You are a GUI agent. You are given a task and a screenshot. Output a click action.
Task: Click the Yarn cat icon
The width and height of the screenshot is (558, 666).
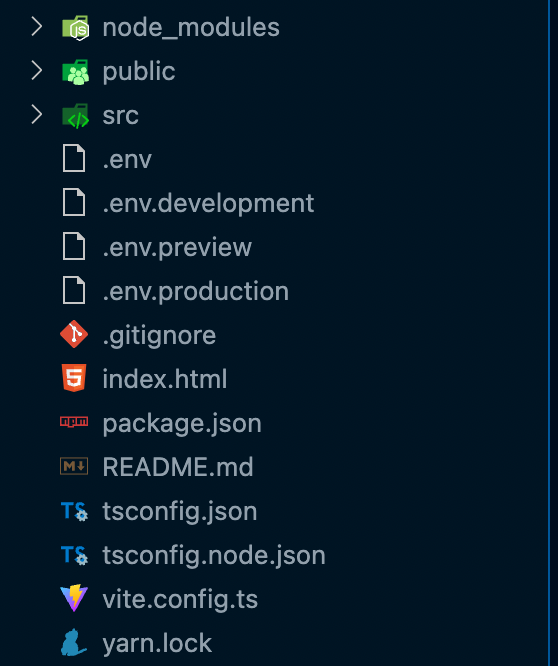tap(73, 642)
